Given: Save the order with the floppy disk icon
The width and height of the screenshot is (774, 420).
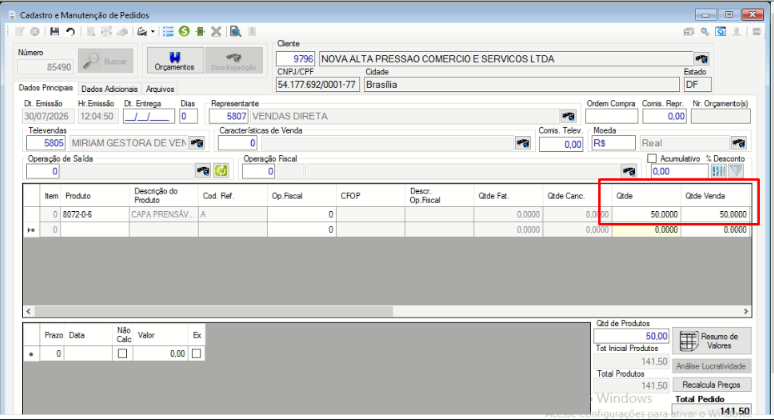Looking at the screenshot, I should pos(54,32).
